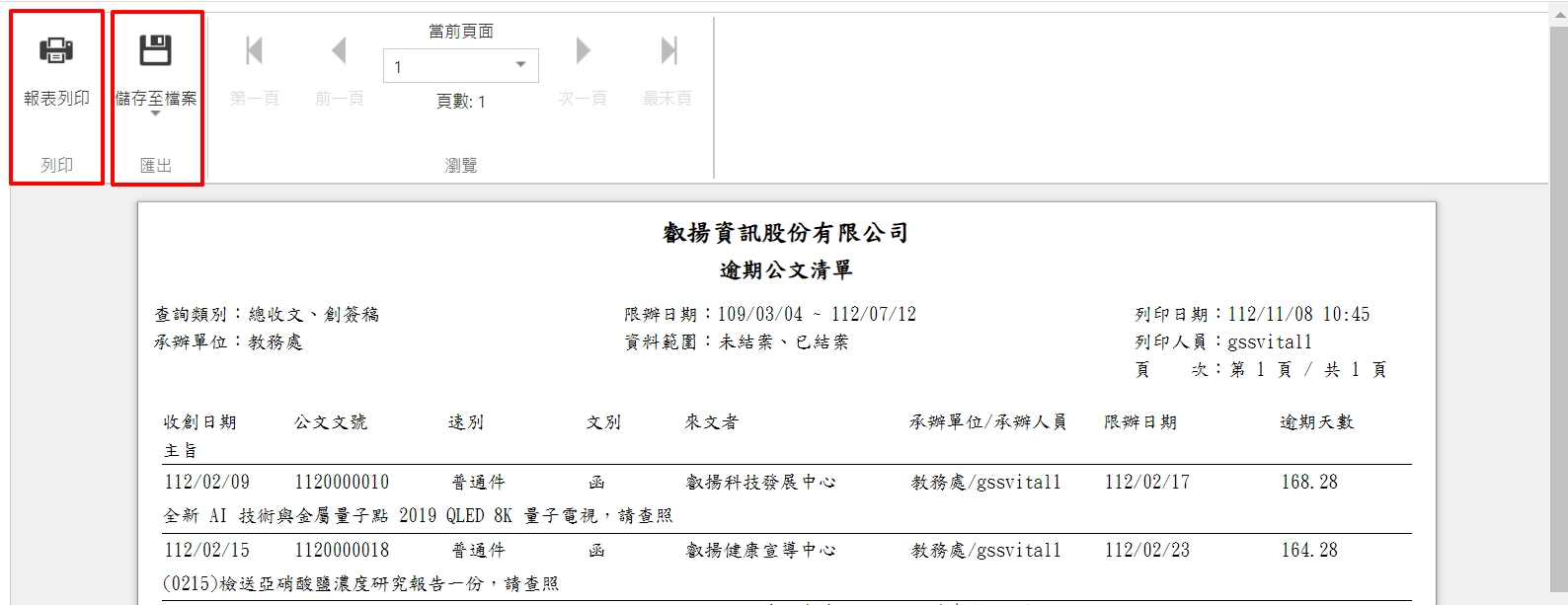
Task: Go to first page (第一頁) icon
Action: (x=254, y=51)
